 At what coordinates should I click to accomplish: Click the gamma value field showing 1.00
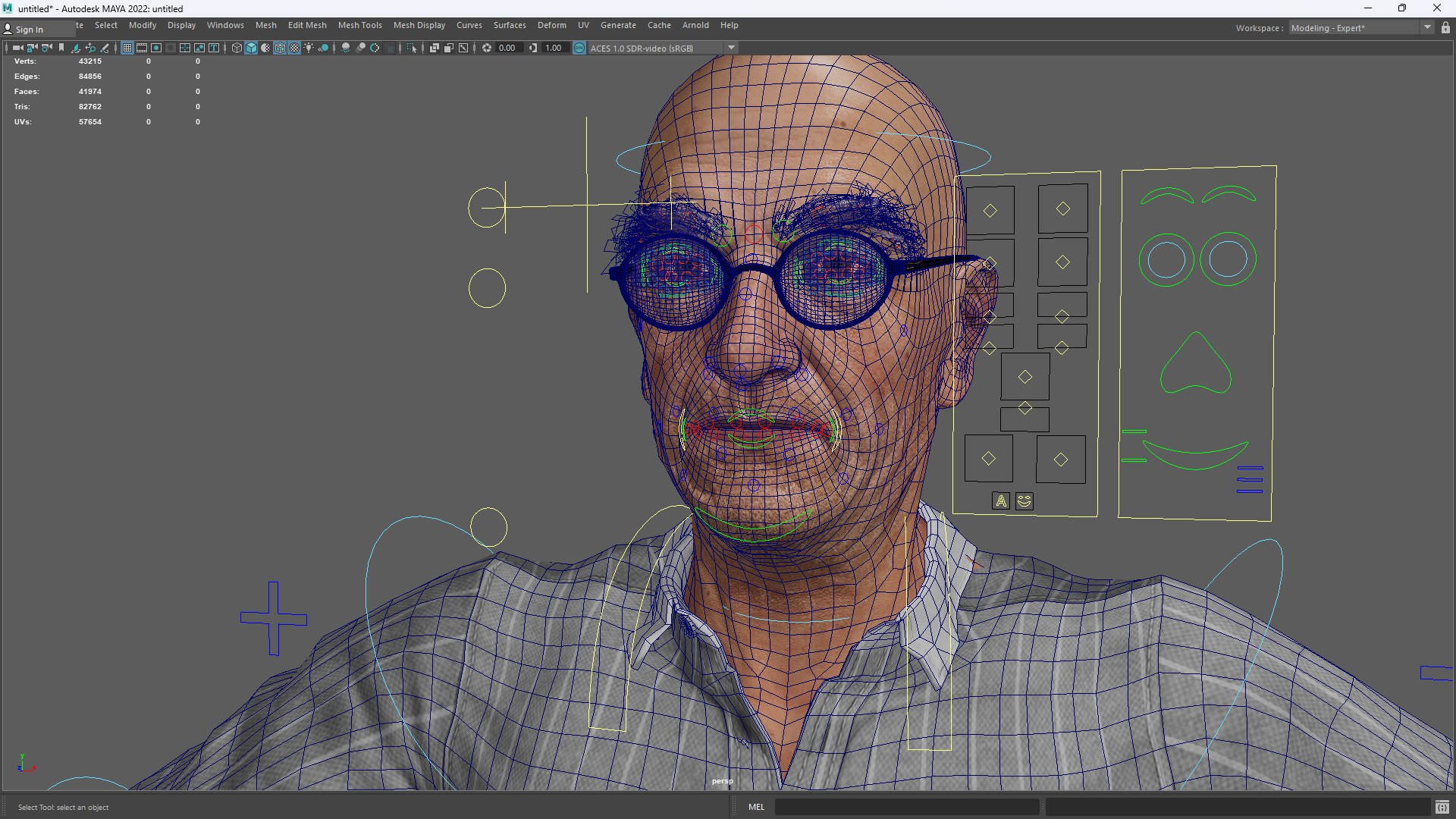(x=554, y=48)
